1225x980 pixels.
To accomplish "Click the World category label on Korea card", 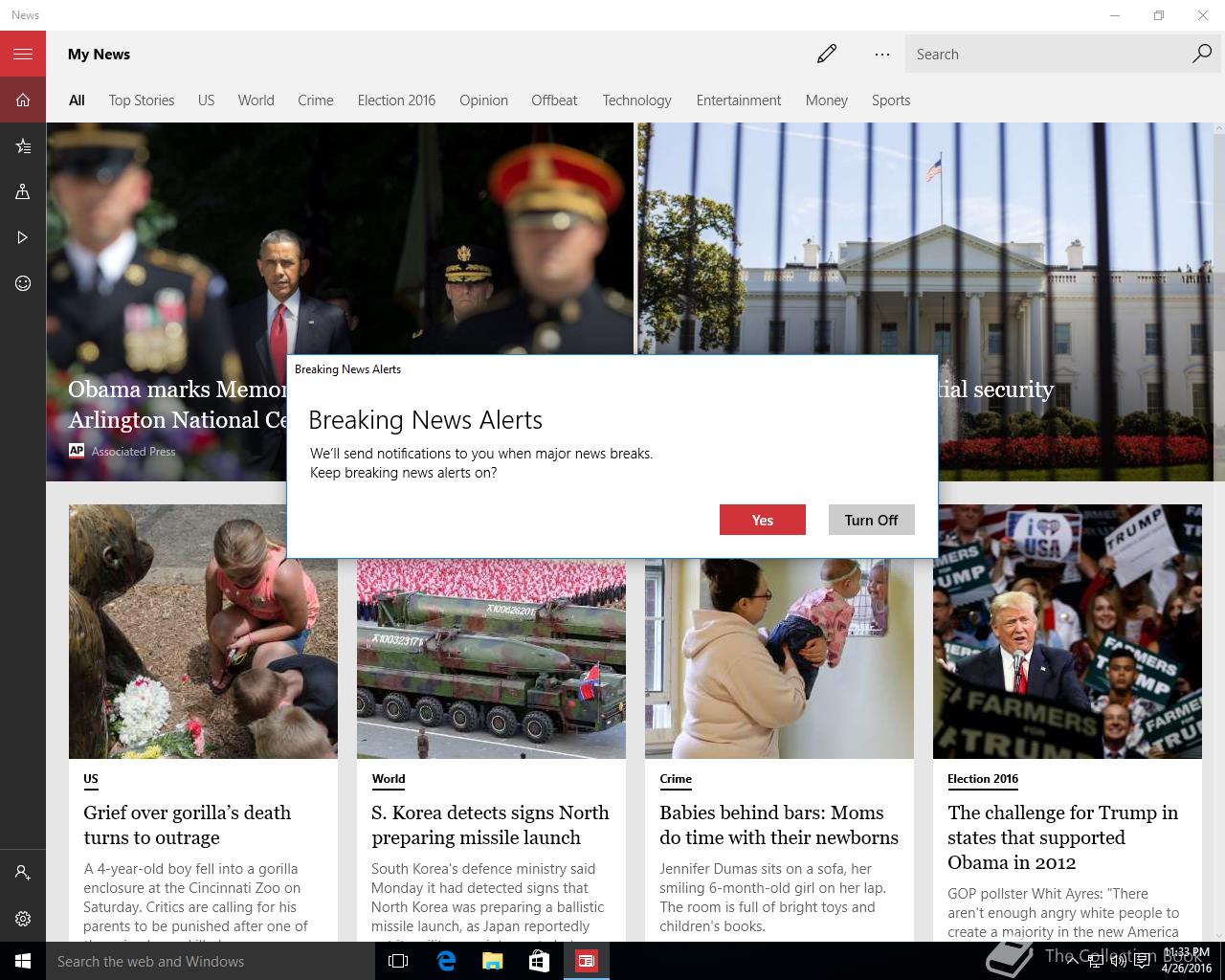I will pos(389,779).
